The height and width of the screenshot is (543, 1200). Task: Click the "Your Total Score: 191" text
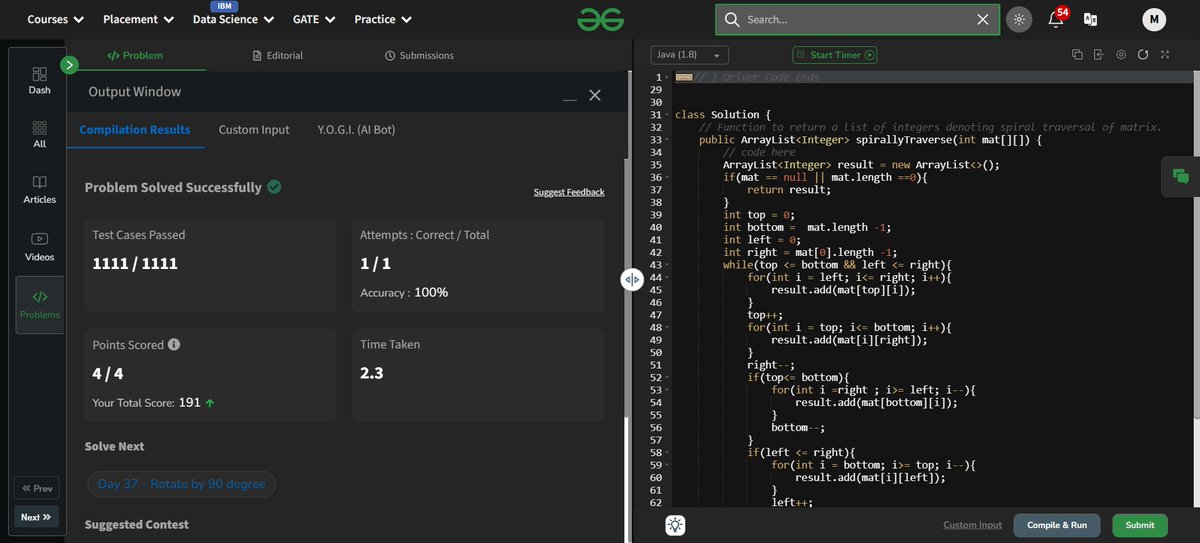coord(147,402)
